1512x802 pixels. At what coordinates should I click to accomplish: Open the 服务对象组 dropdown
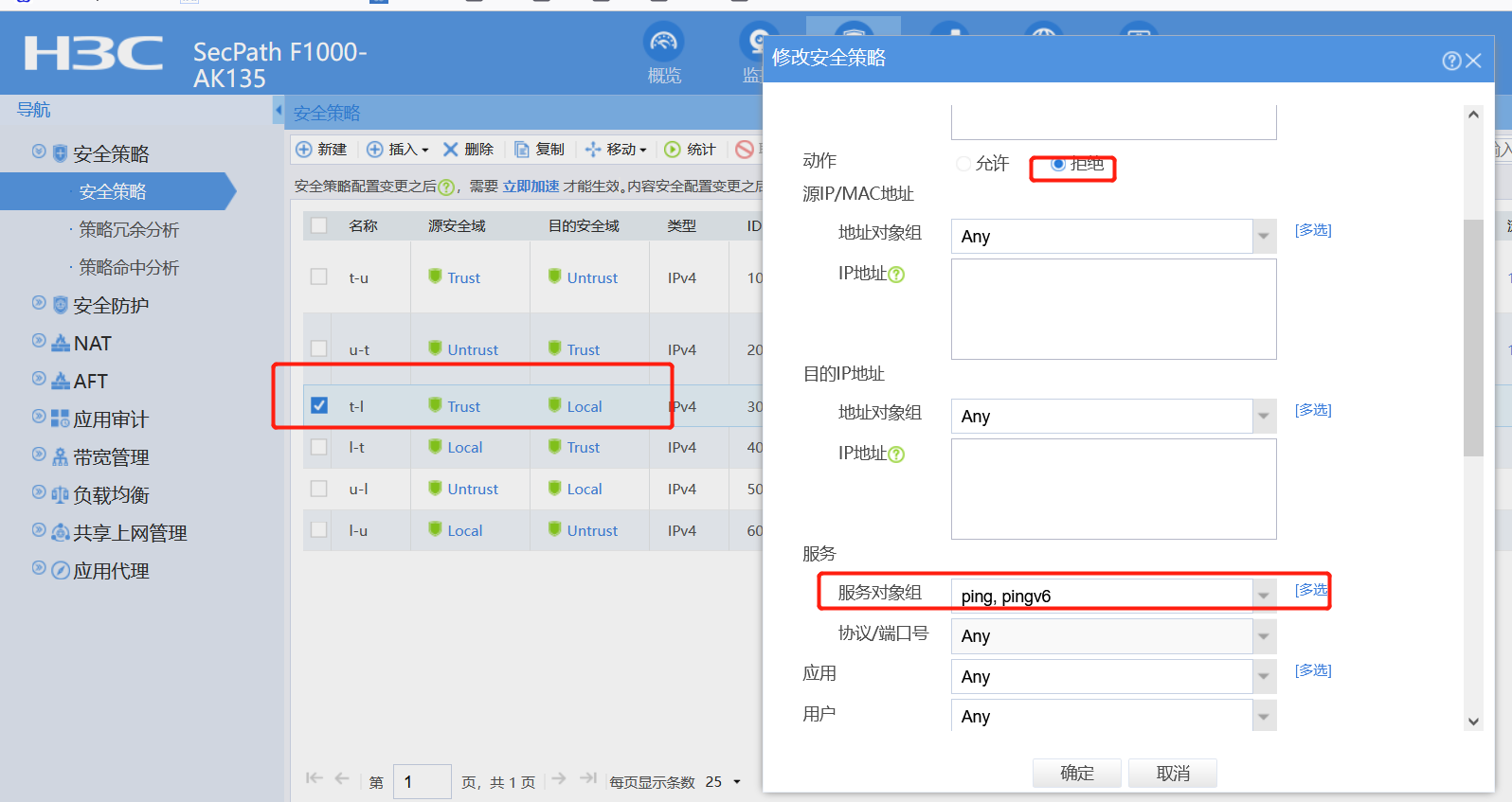pyautogui.click(x=1263, y=596)
